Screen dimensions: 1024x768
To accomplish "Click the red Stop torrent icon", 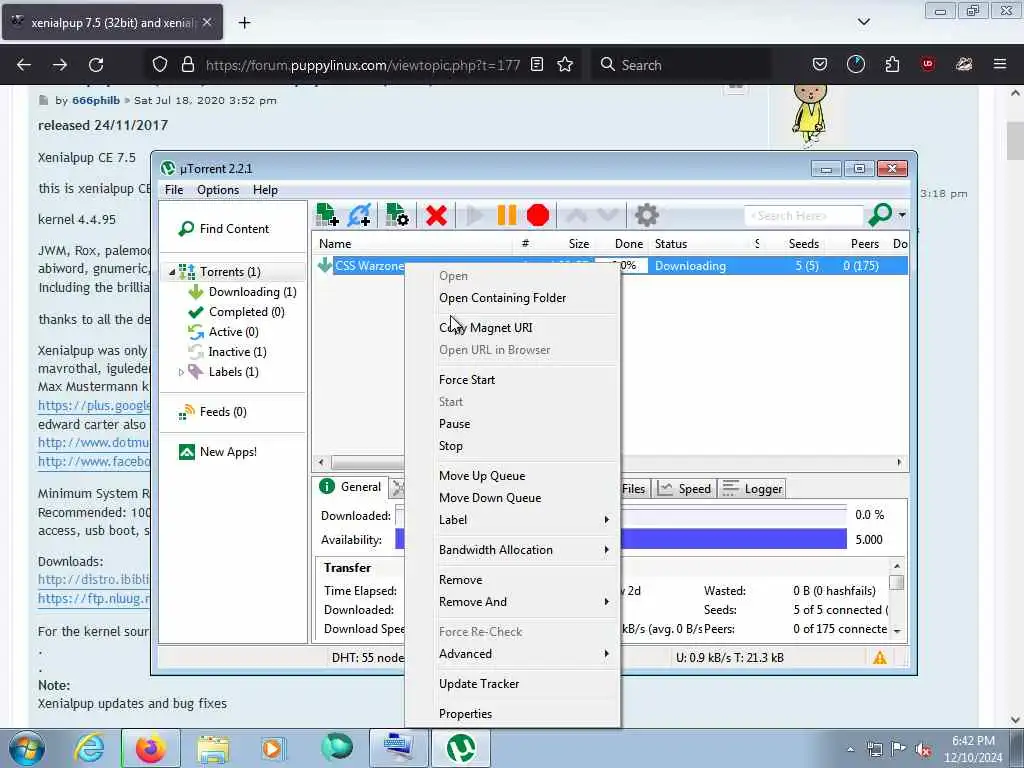I will (537, 216).
